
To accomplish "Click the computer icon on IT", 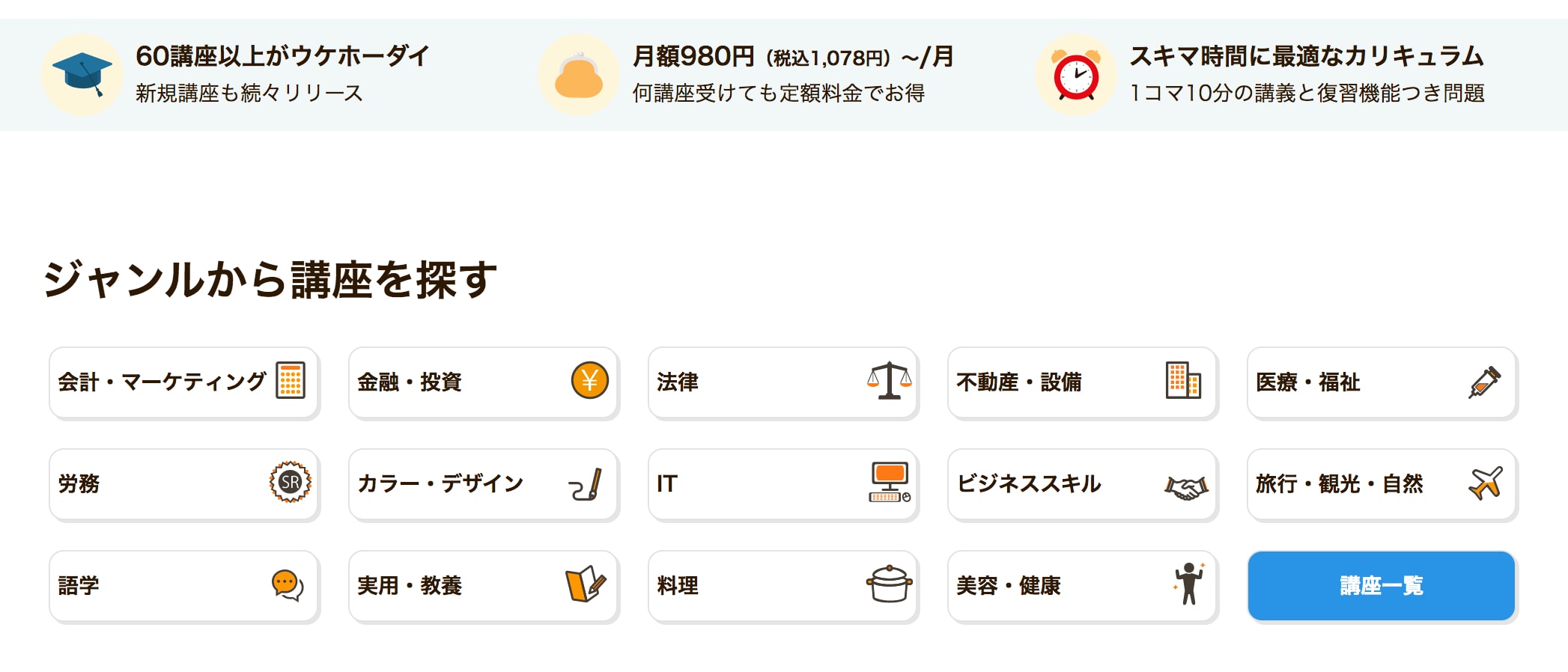I will tap(890, 482).
